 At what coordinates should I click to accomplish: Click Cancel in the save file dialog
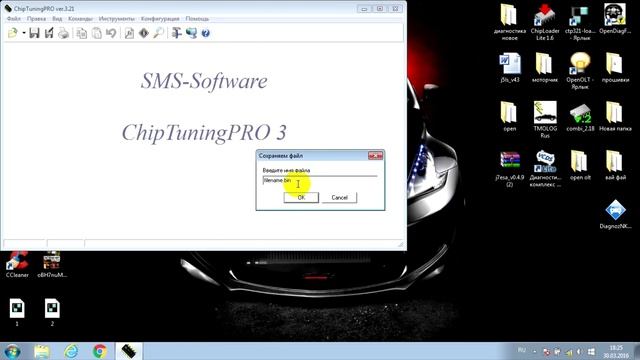340,198
